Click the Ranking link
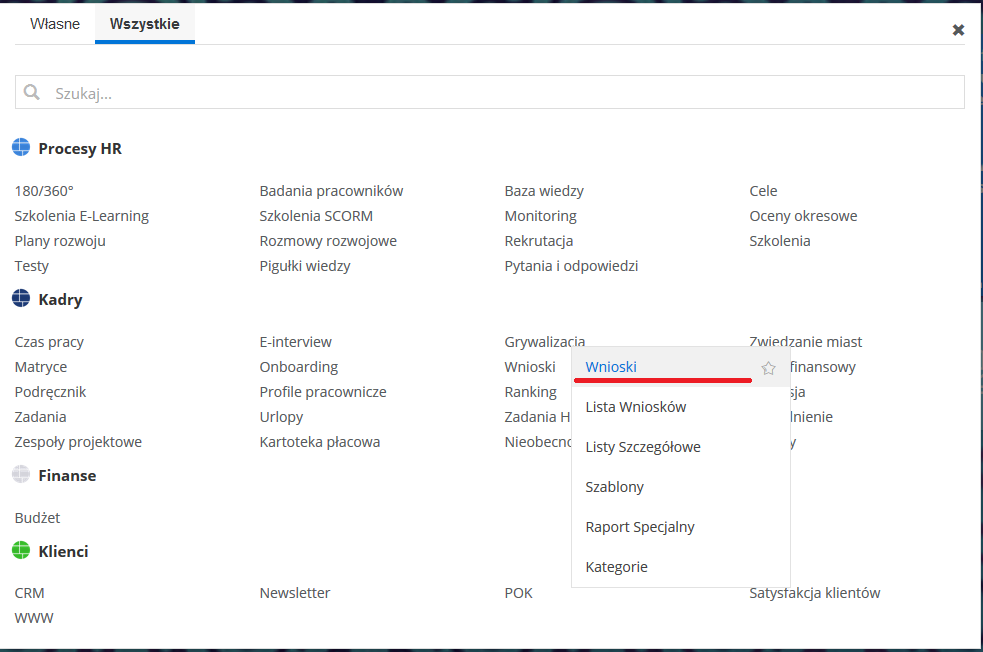The height and width of the screenshot is (652, 983). point(531,392)
